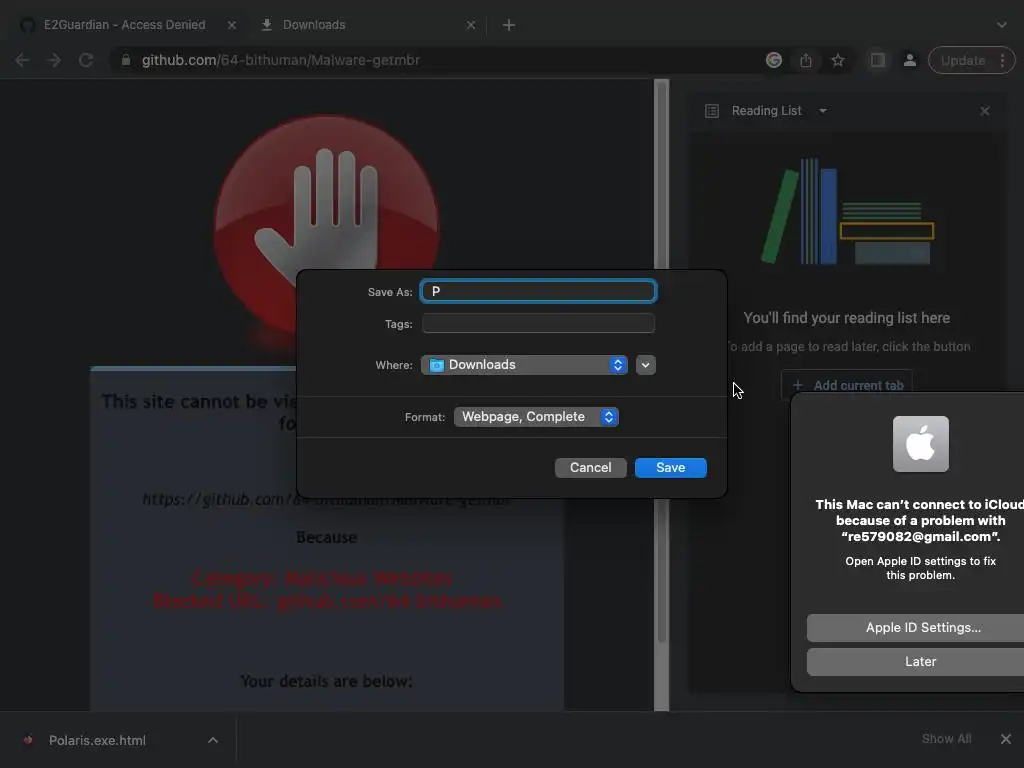The image size is (1024, 768).
Task: Go forward with the forward arrow
Action: coord(54,60)
